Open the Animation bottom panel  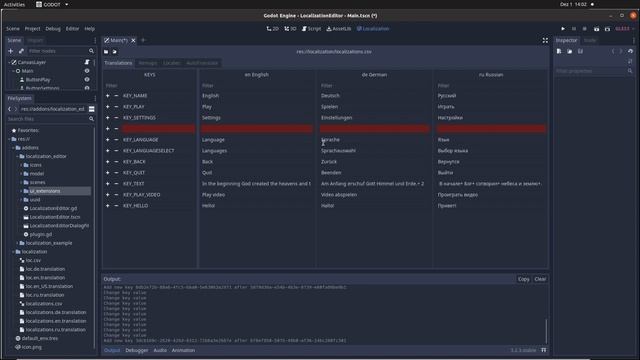[x=183, y=350]
